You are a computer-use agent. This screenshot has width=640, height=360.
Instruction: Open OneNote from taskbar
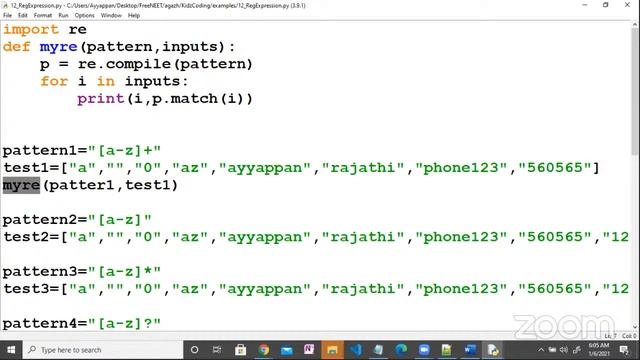click(x=309, y=350)
